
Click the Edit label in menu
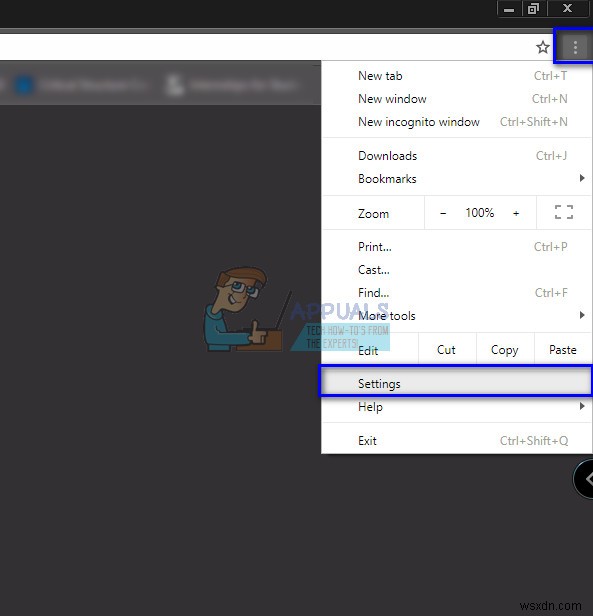[368, 350]
